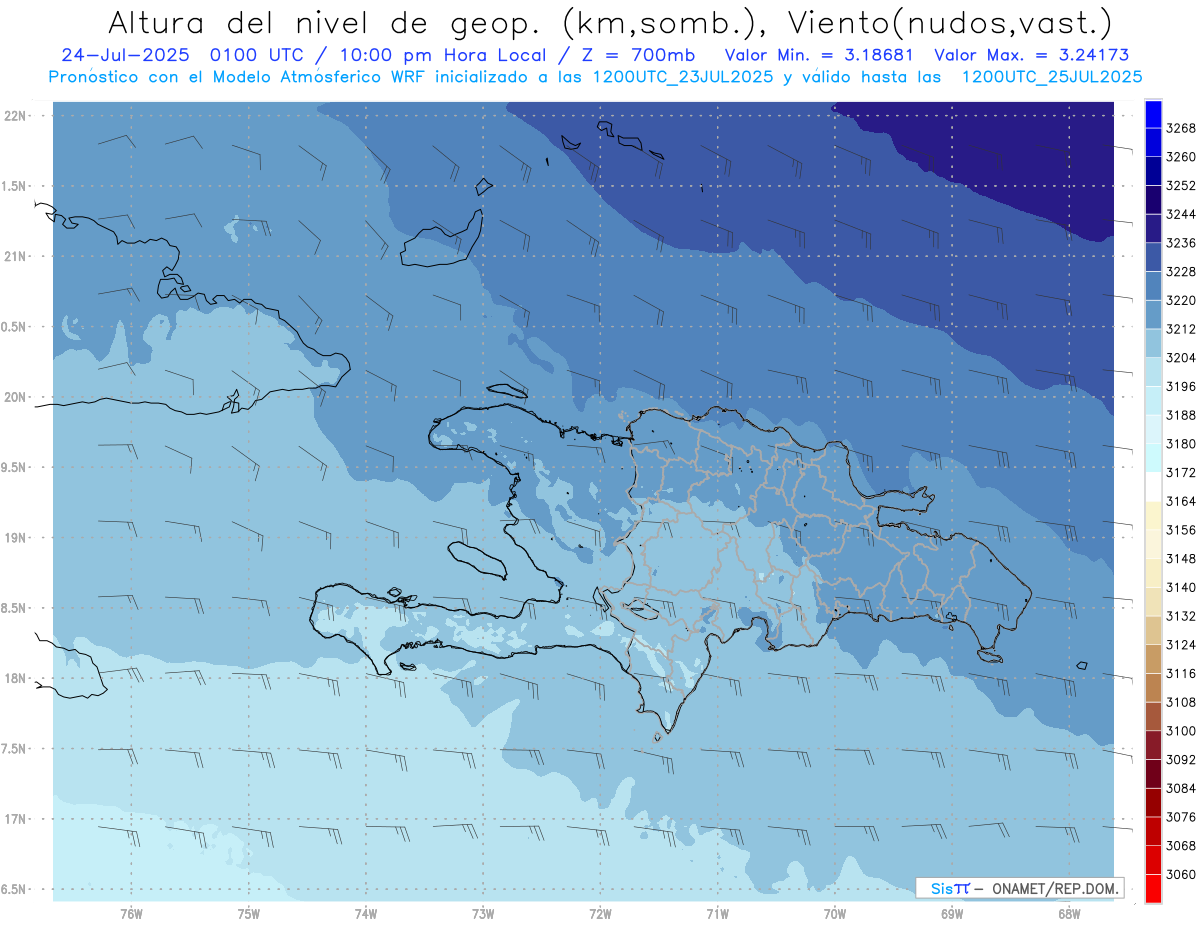
Task: Click the colorbar value '3060'
Action: tap(1181, 874)
